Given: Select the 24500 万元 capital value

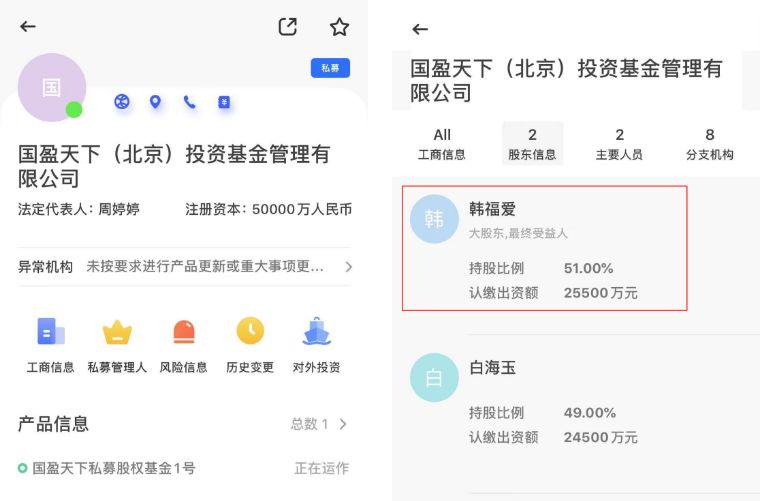Looking at the screenshot, I should (601, 438).
